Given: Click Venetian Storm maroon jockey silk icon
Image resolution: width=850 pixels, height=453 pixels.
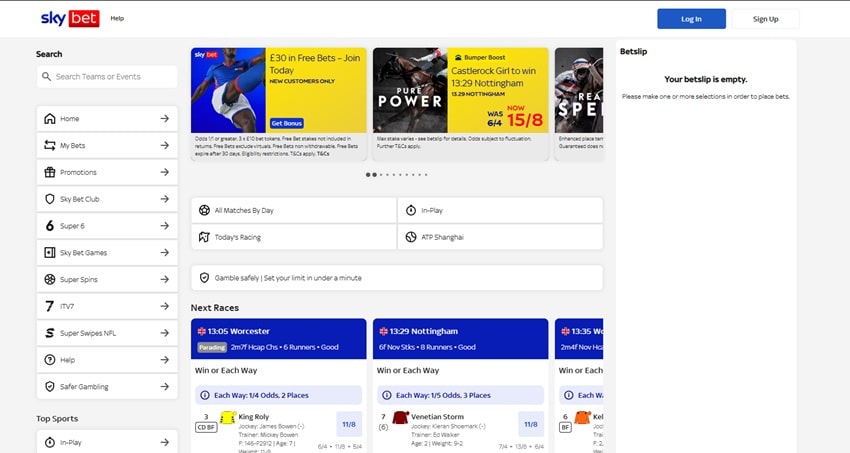Looking at the screenshot, I should coord(401,418).
